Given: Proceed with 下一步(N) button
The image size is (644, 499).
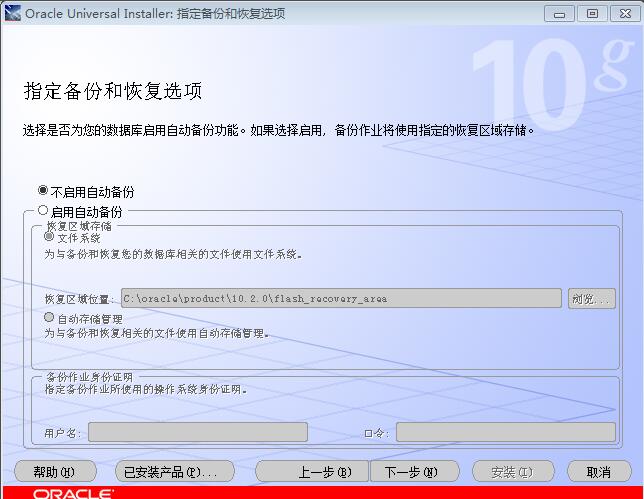Looking at the screenshot, I should click(414, 471).
